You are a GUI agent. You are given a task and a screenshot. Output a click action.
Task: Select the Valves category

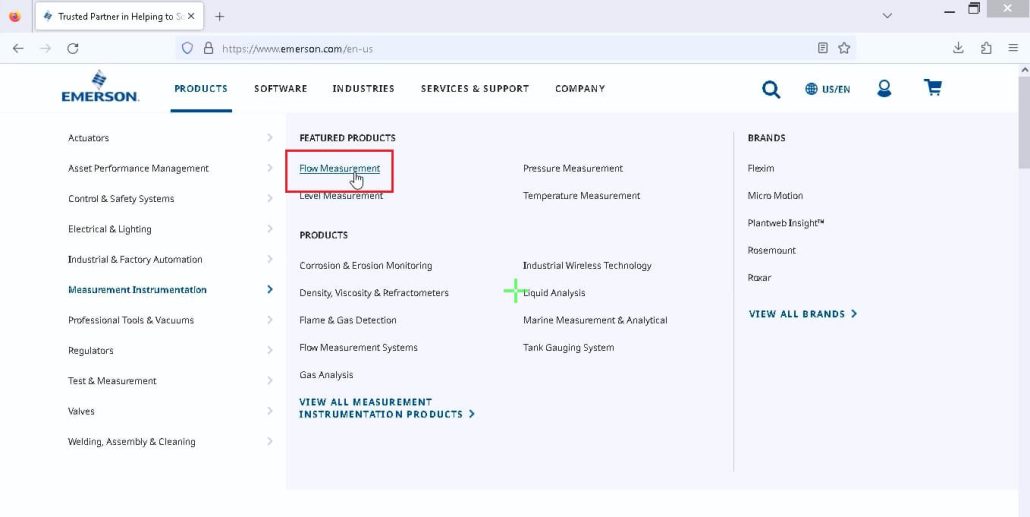point(81,411)
